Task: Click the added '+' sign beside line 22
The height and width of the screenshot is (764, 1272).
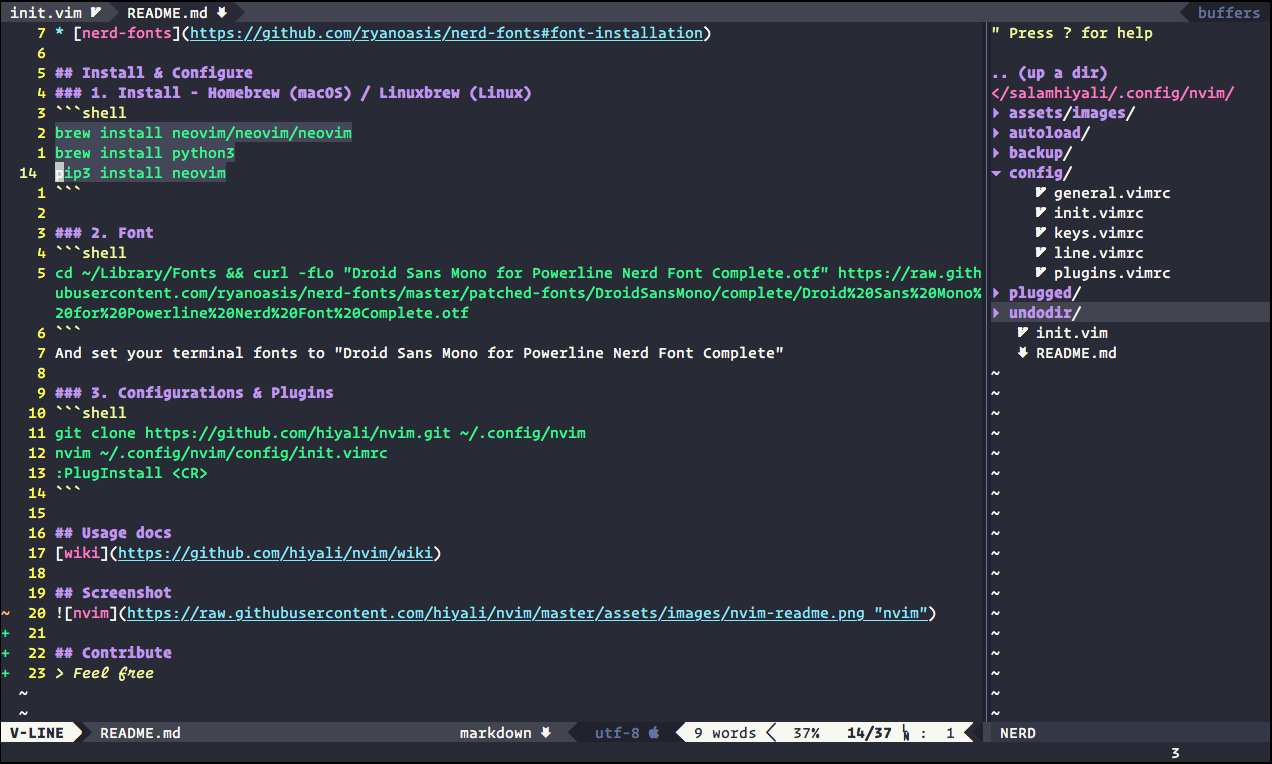Action: click(7, 653)
